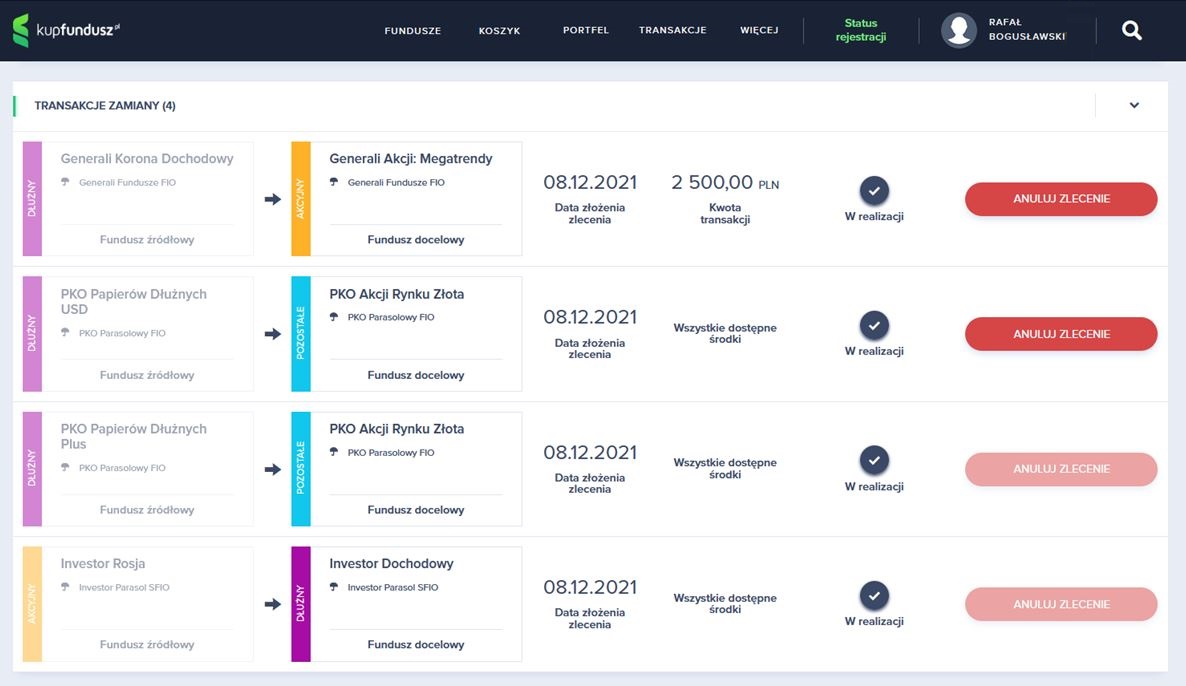
Task: Open Generali Korona Dochodowy source fund
Action: 147,159
